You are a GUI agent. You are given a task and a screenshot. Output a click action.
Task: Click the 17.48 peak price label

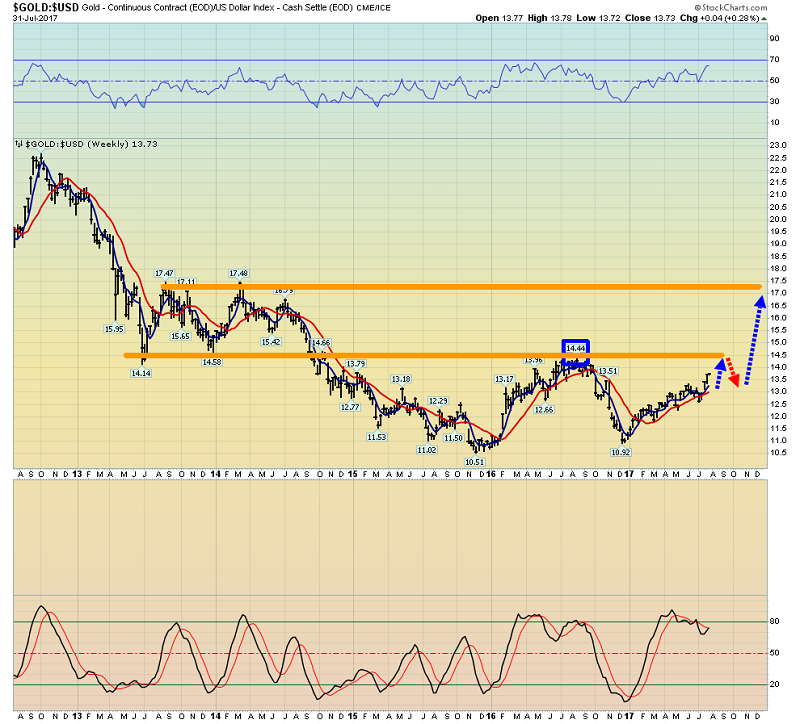point(238,273)
